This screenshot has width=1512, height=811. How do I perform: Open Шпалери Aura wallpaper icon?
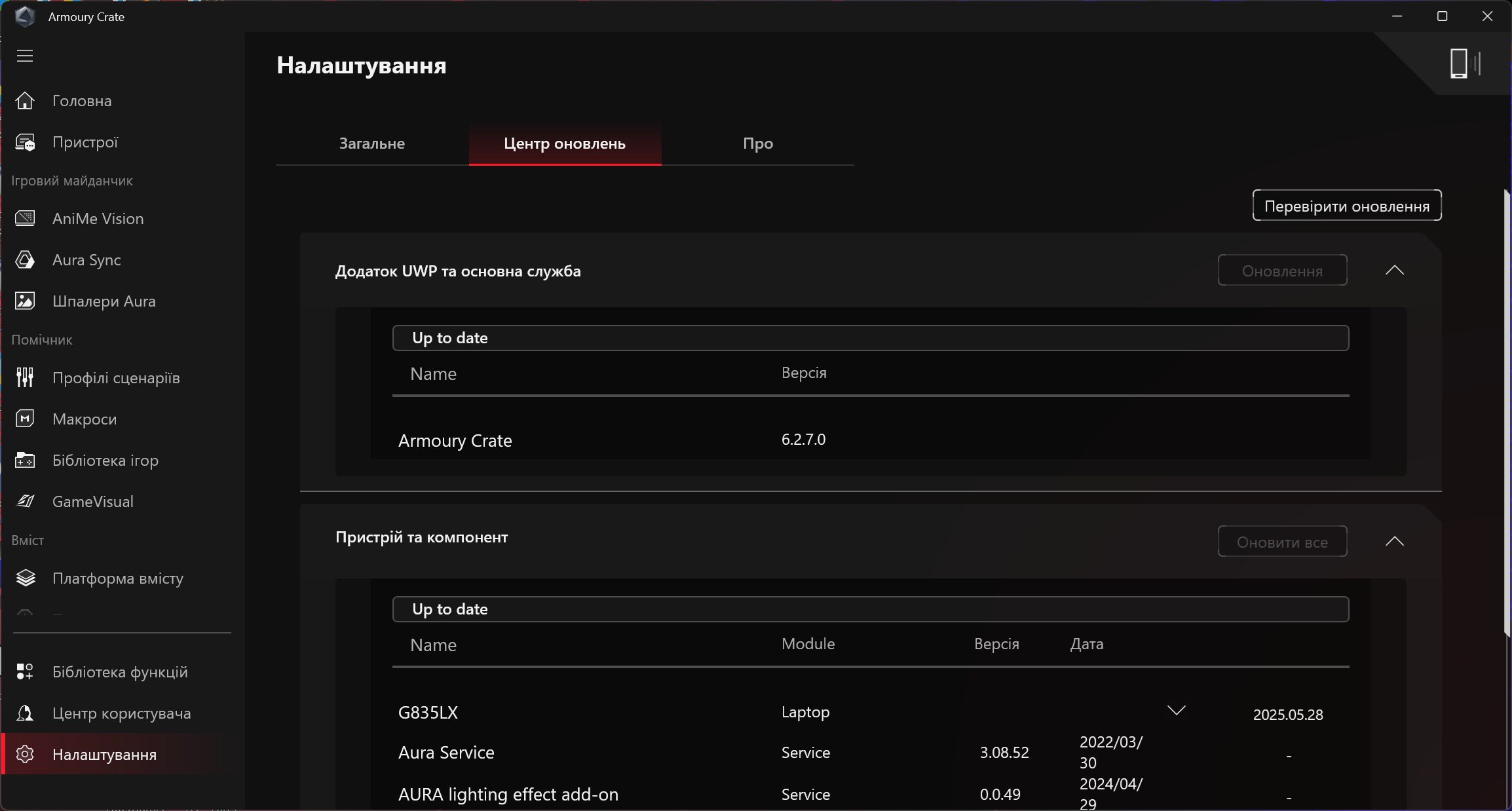(25, 301)
